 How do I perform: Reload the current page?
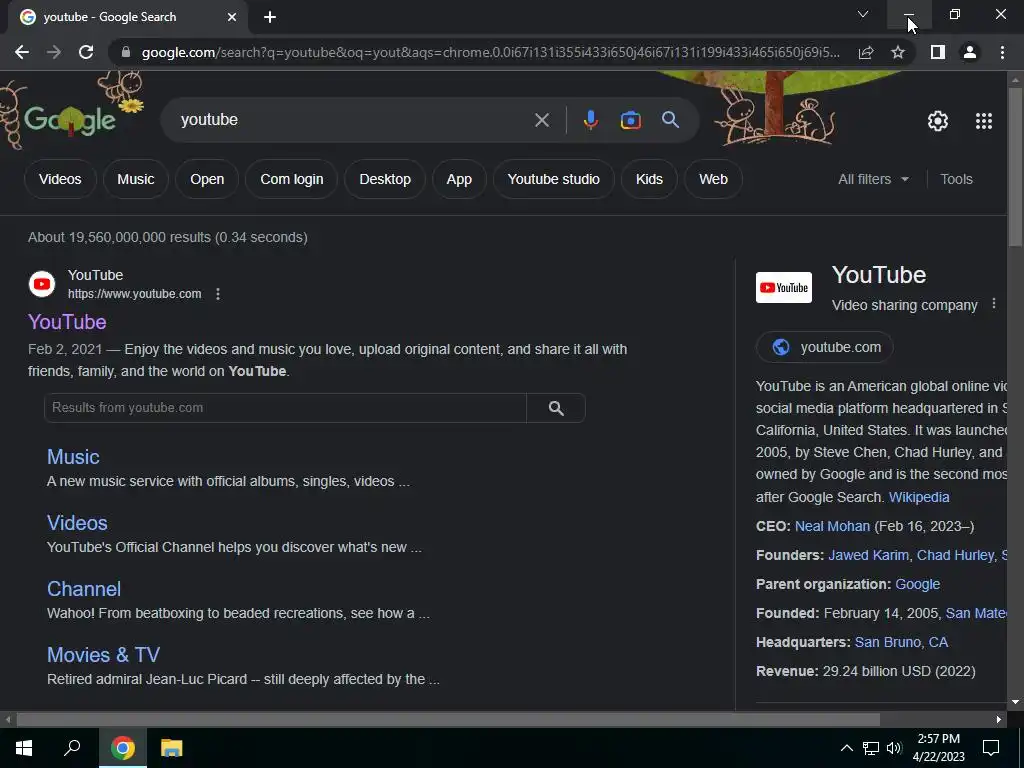[86, 52]
